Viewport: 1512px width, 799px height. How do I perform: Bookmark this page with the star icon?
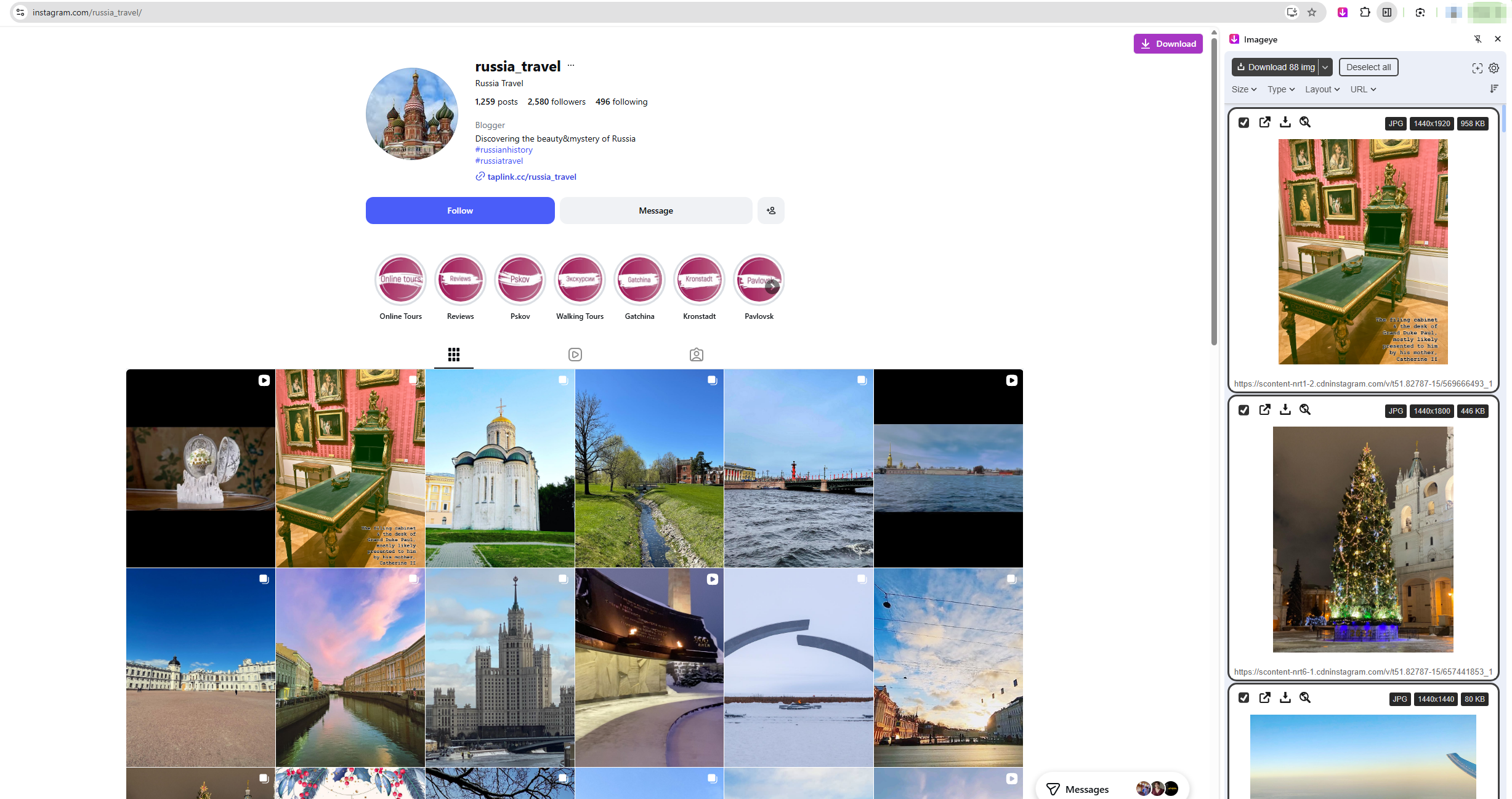pos(1312,12)
